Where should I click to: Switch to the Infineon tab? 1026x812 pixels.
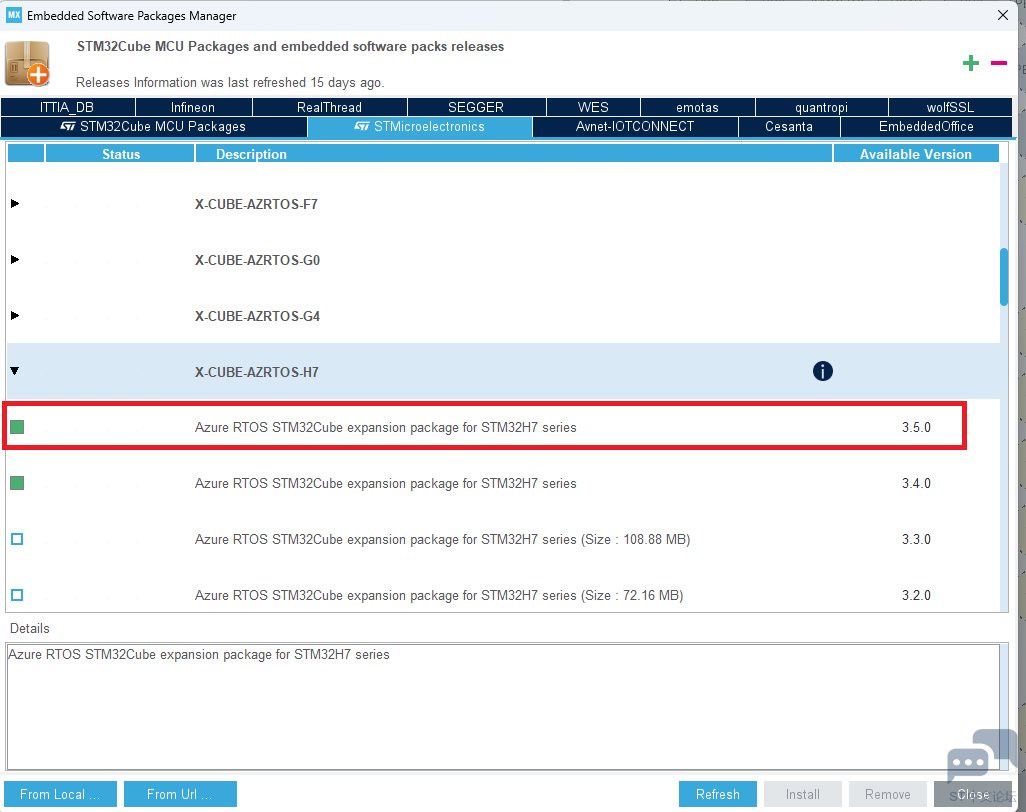pos(193,107)
